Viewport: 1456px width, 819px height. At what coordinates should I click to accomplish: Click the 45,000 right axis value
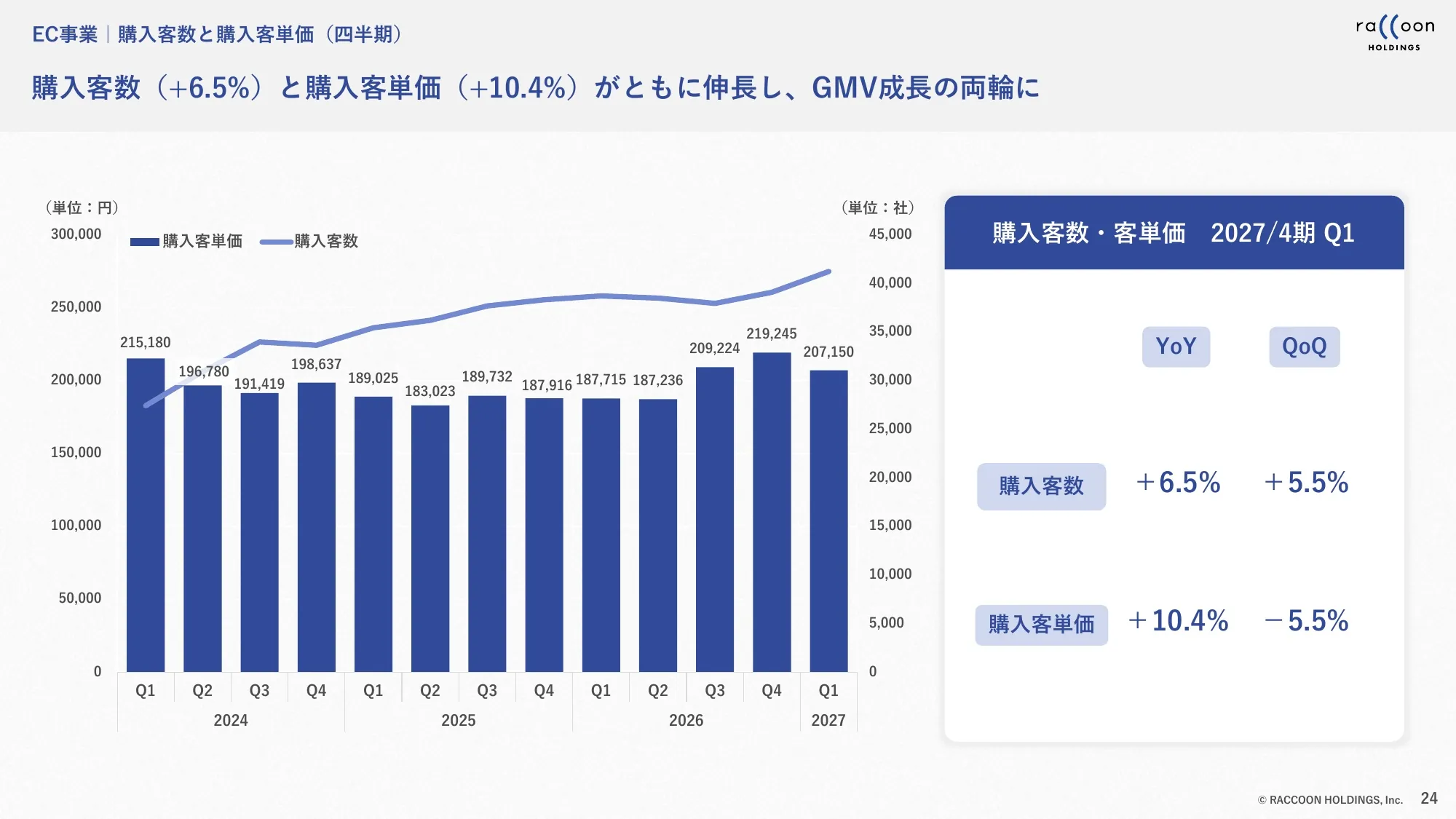pyautogui.click(x=890, y=234)
